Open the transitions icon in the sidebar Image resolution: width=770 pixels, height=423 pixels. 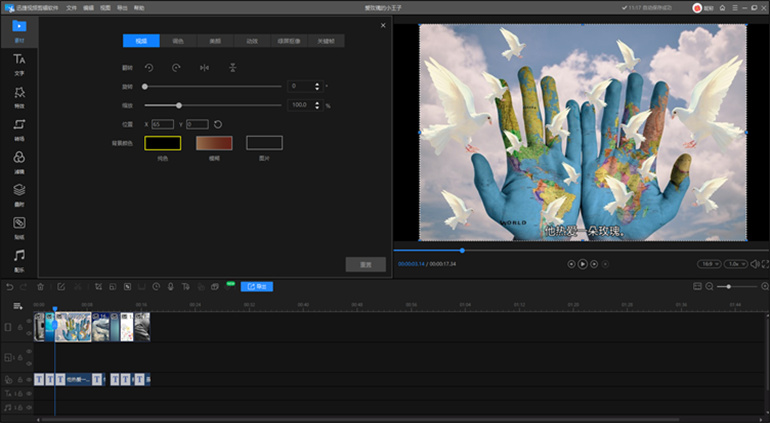19,125
